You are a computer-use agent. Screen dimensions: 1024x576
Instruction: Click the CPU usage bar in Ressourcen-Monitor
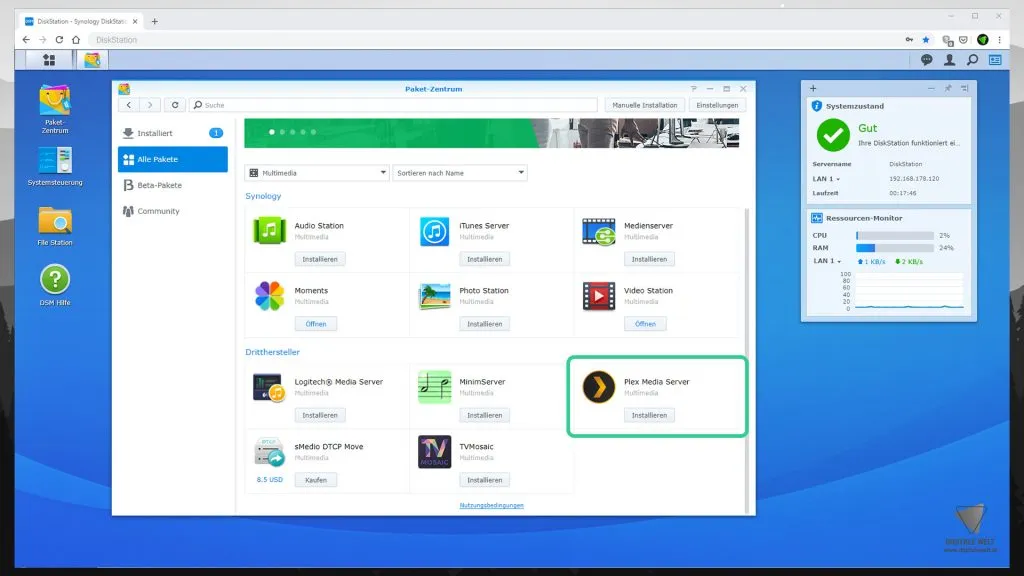point(895,235)
